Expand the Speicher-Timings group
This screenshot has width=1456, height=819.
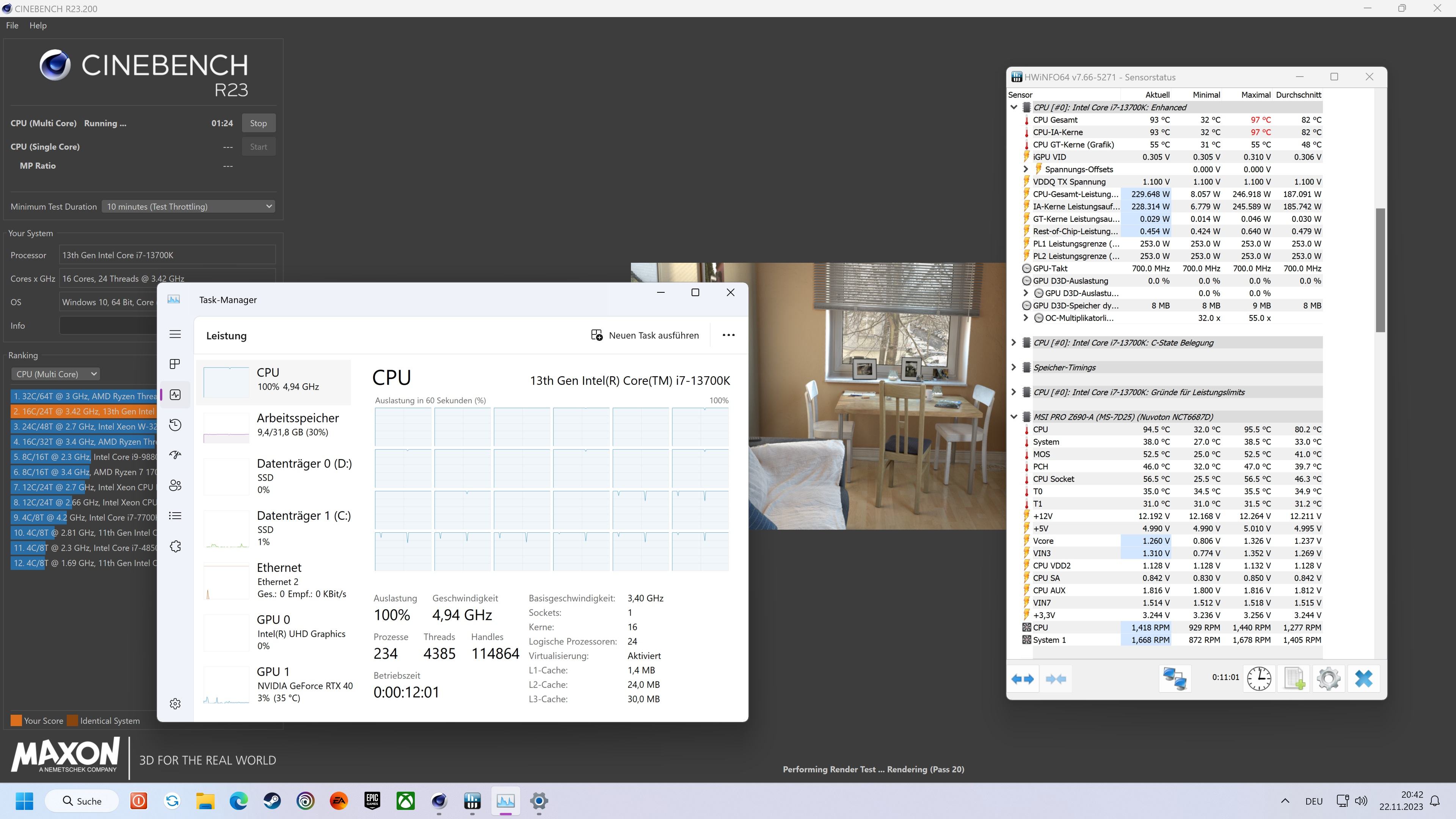pos(1014,367)
